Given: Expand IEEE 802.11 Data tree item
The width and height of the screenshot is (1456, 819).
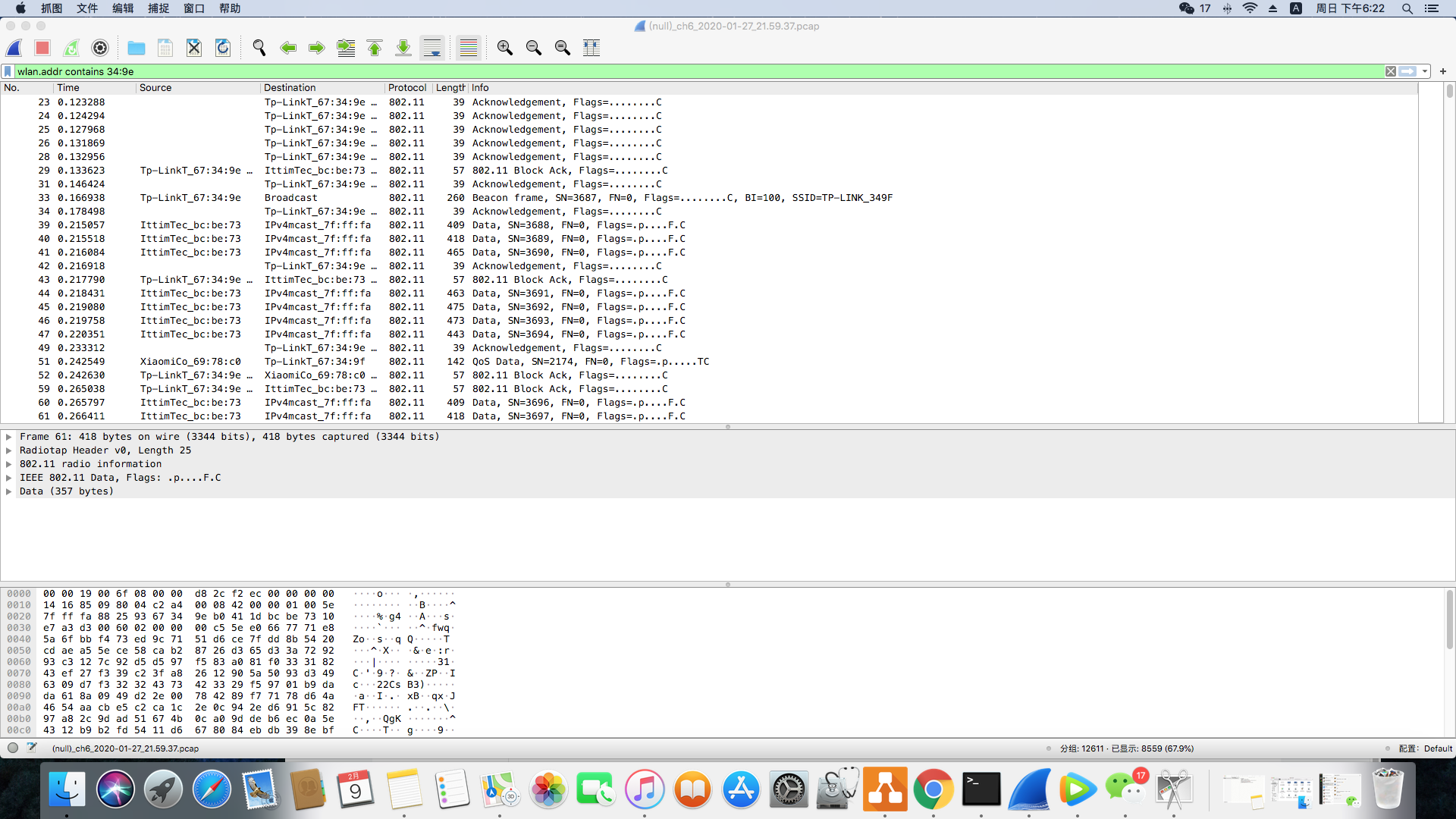Looking at the screenshot, I should click(x=9, y=478).
